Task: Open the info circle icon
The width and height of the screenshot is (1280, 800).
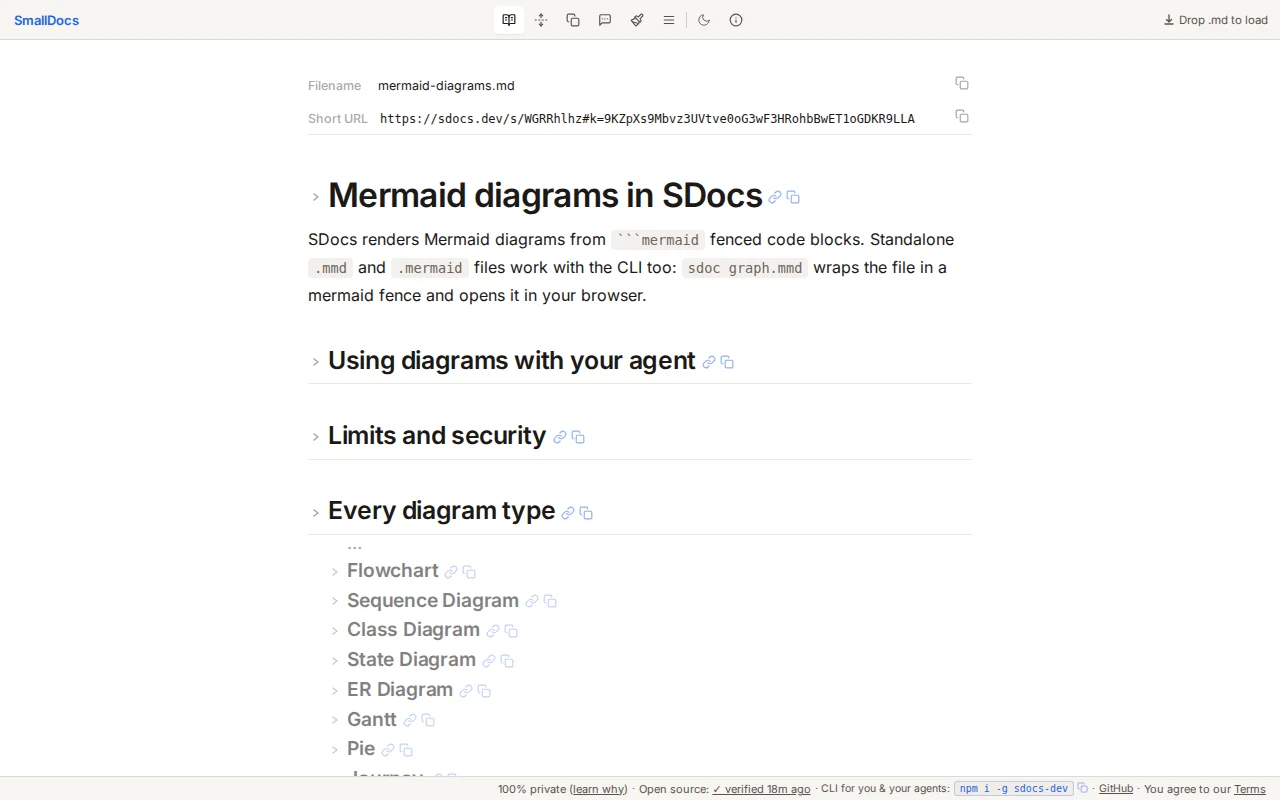Action: [736, 20]
